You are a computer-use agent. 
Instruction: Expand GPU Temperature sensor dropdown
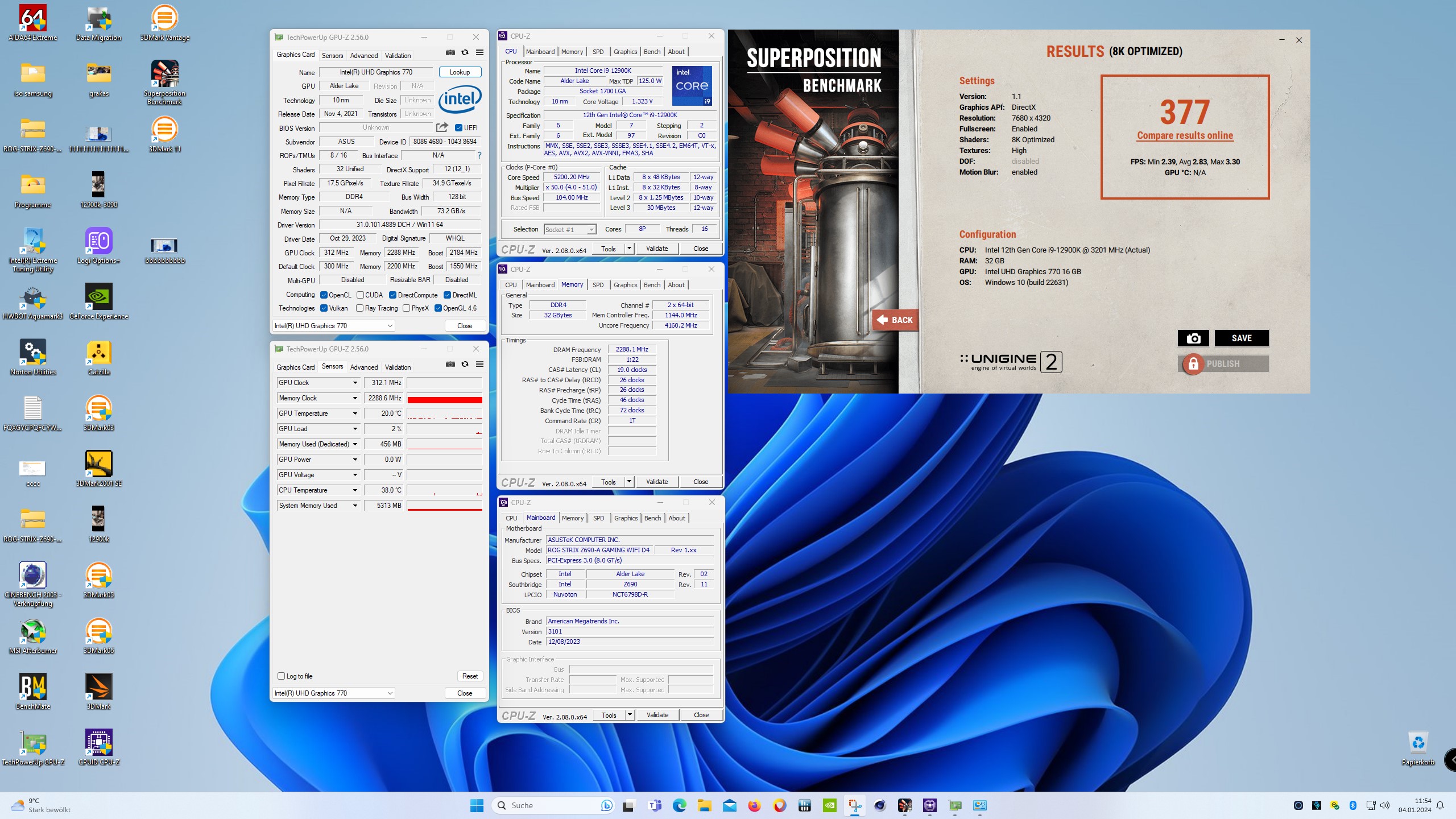pos(355,413)
